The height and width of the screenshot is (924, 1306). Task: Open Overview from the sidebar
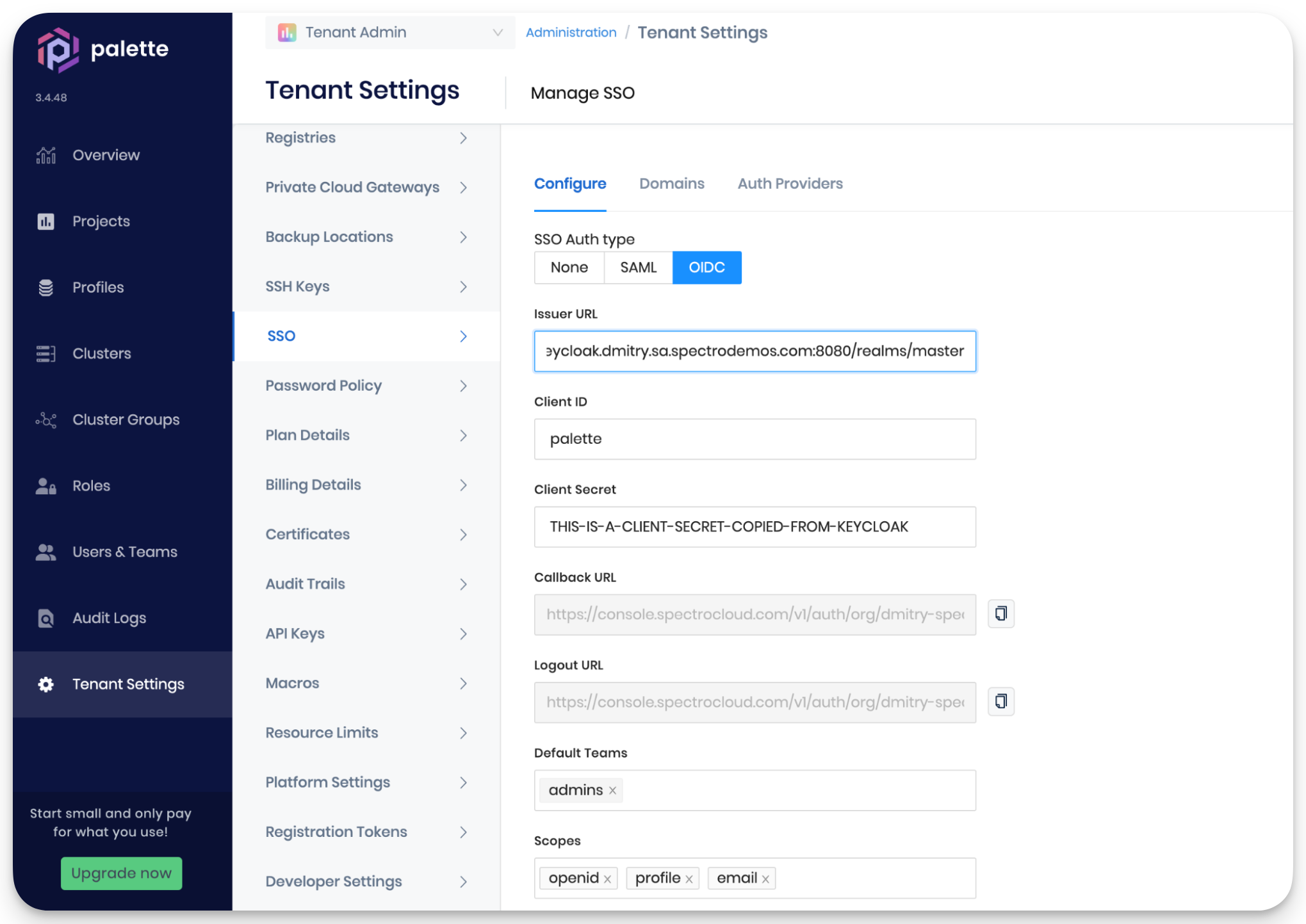122,155
